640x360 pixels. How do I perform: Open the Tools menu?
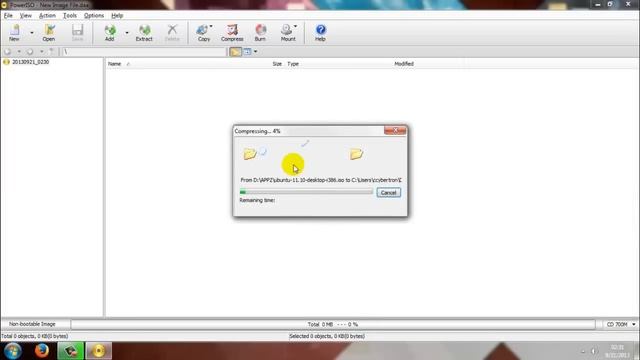pos(70,16)
